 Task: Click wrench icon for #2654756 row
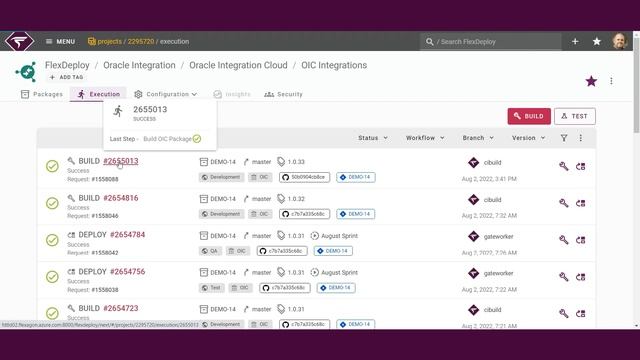[564, 276]
